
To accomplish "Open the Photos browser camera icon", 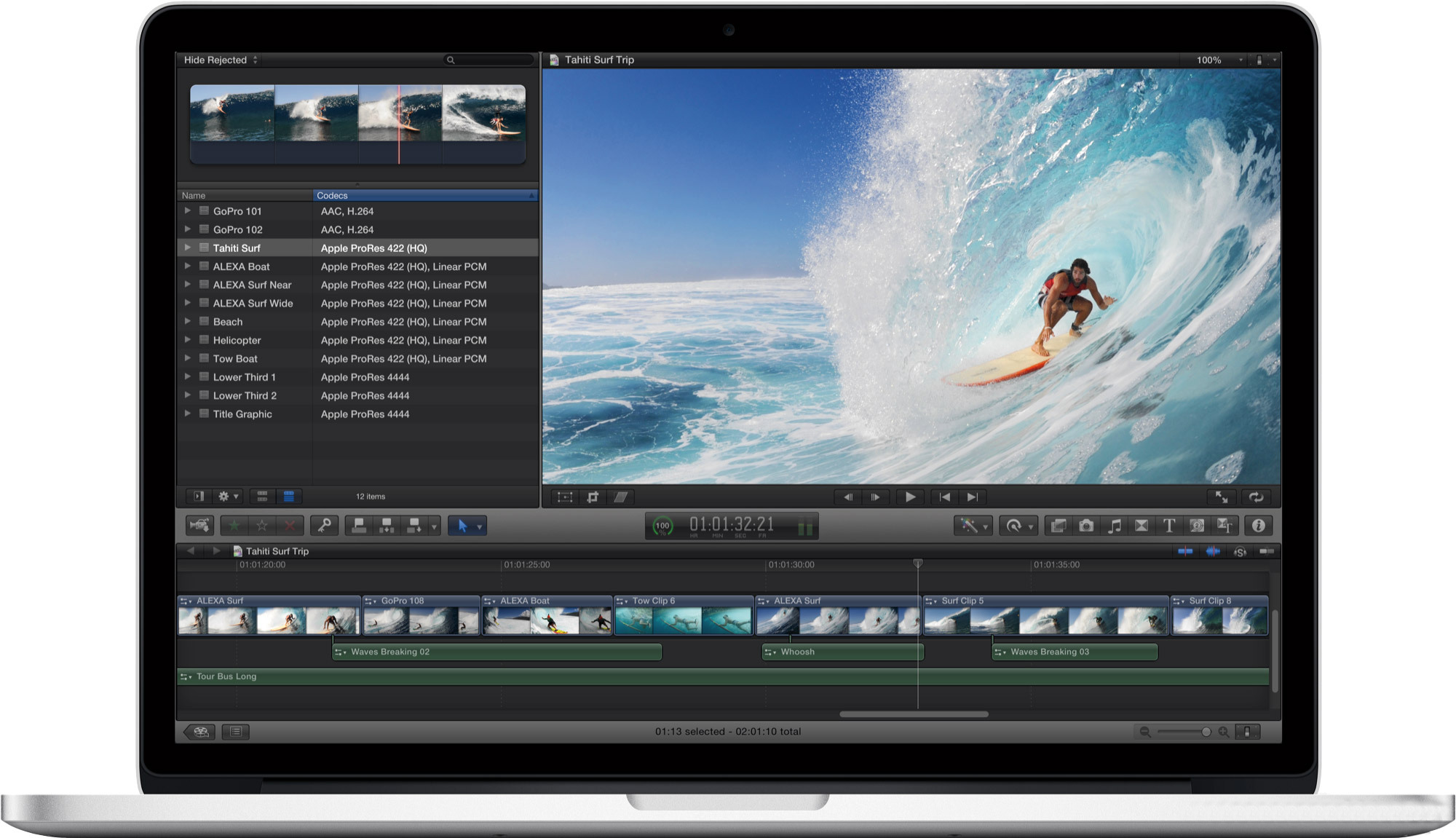I will (x=1086, y=526).
